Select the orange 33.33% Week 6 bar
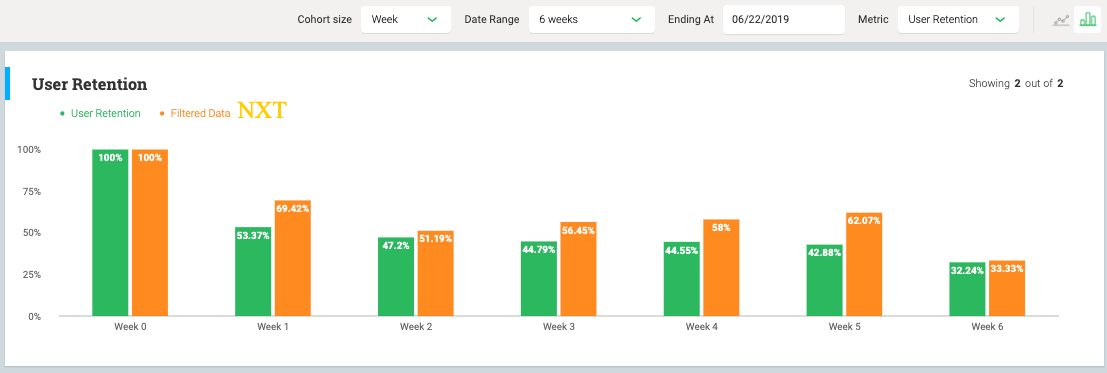 (x=1007, y=288)
